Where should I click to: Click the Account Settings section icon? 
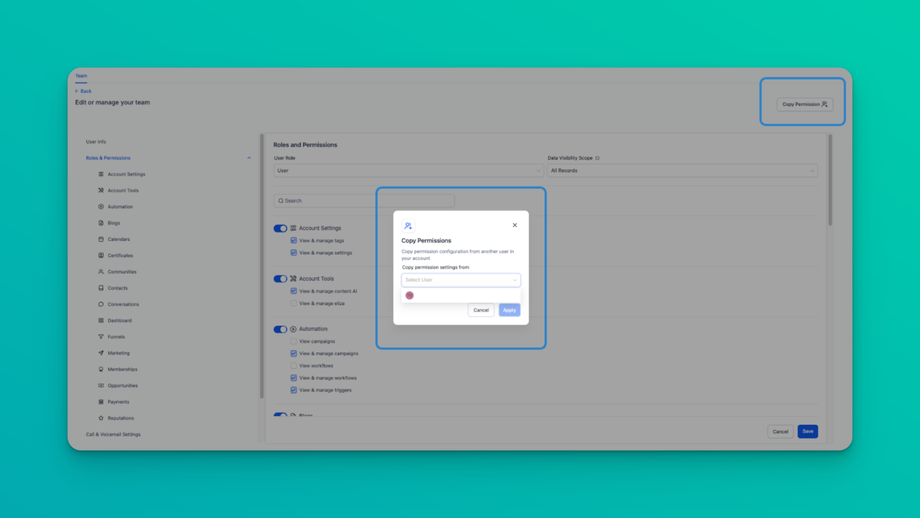click(293, 228)
